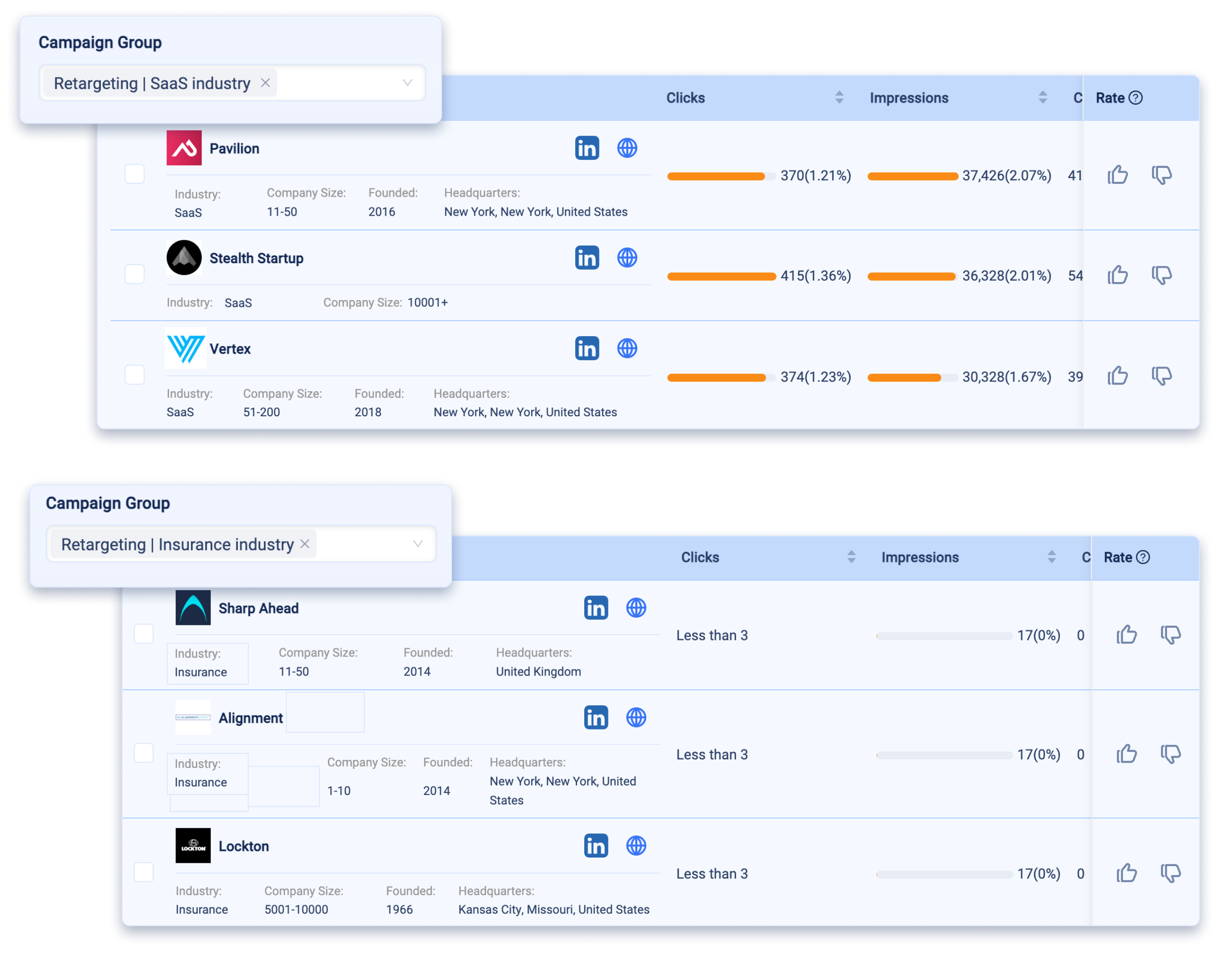Open Stealth Startup's LinkedIn icon
Viewport: 1232px width, 959px height.
click(587, 258)
